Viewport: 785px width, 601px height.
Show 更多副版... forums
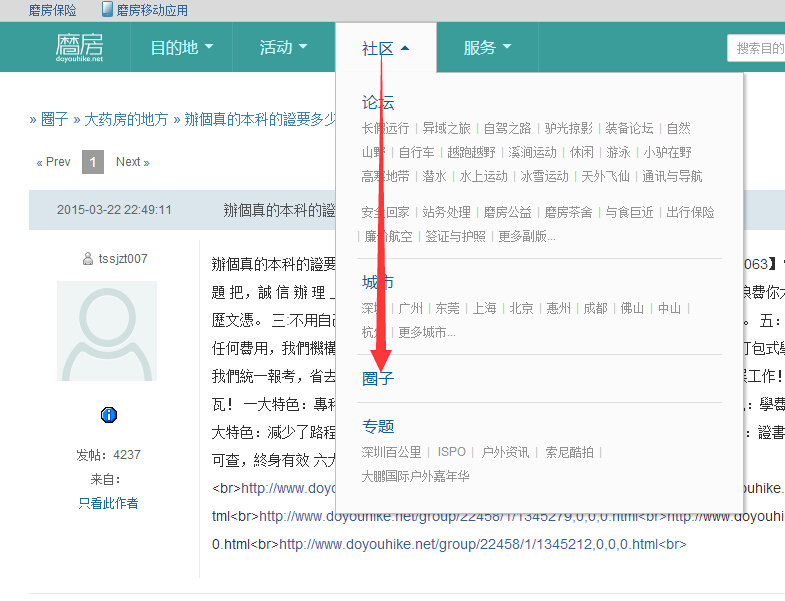(527, 236)
